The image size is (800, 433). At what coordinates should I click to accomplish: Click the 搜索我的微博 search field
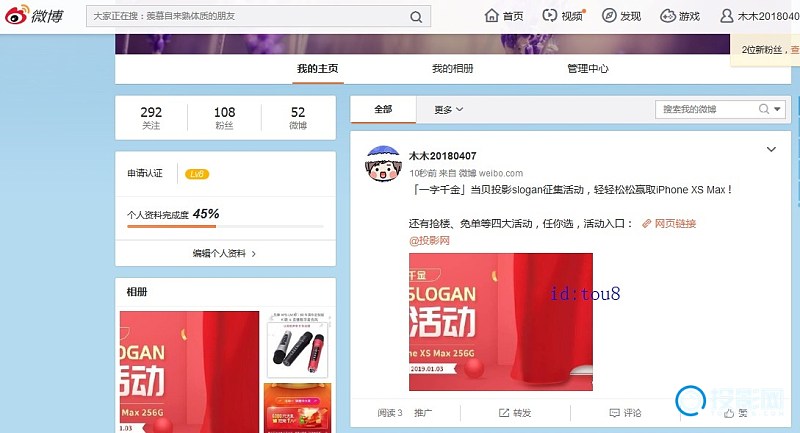coord(705,109)
